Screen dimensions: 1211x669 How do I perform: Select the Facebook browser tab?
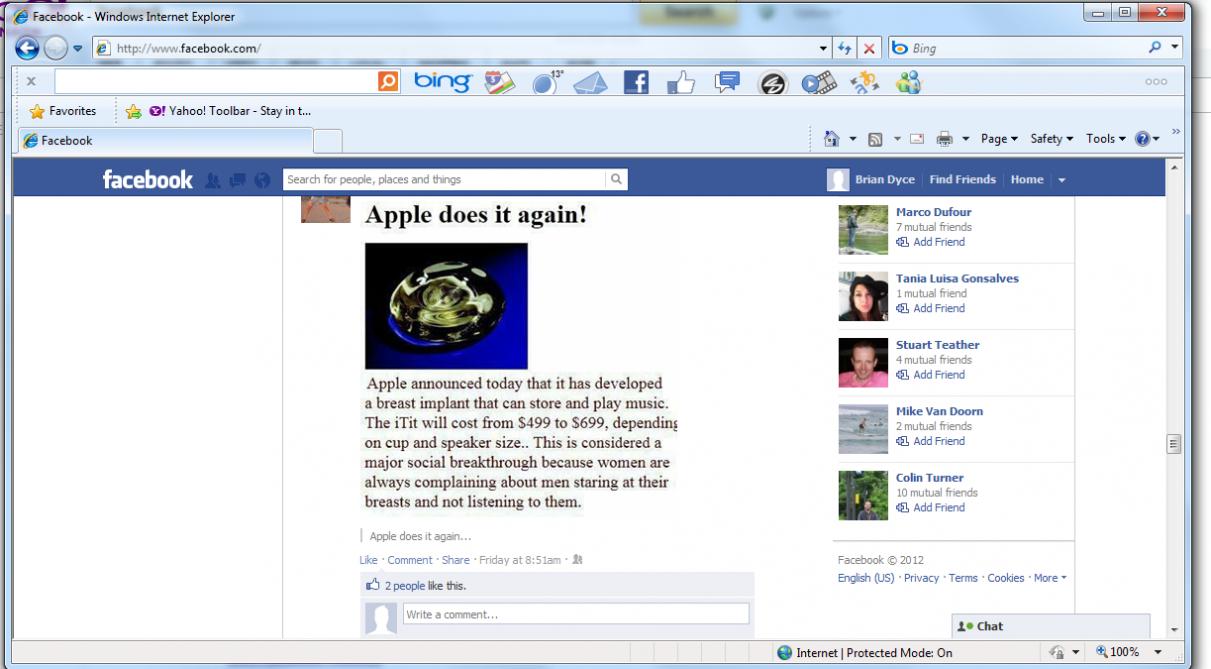pyautogui.click(x=168, y=141)
